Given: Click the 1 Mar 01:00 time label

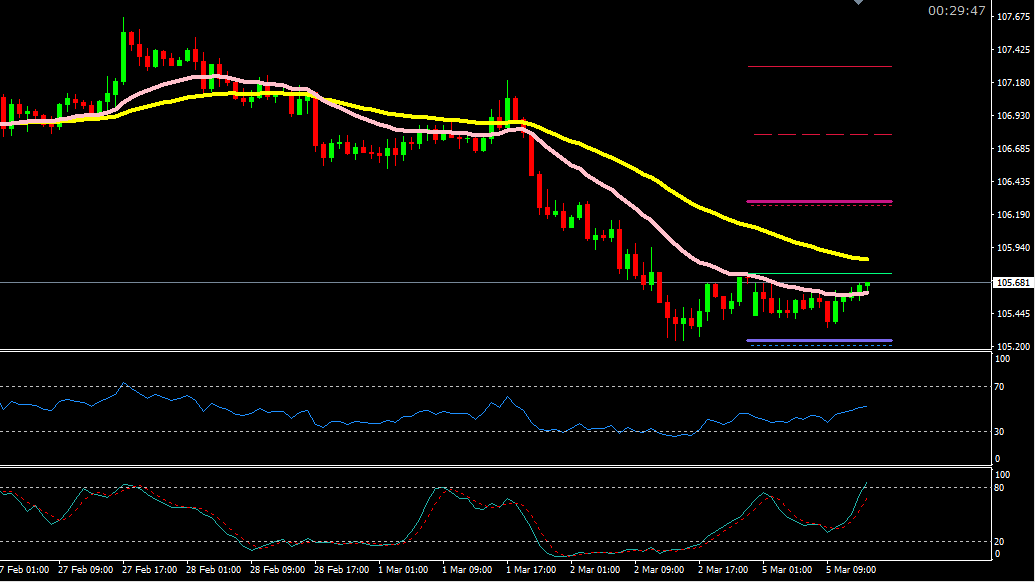Looking at the screenshot, I should coord(403,569).
